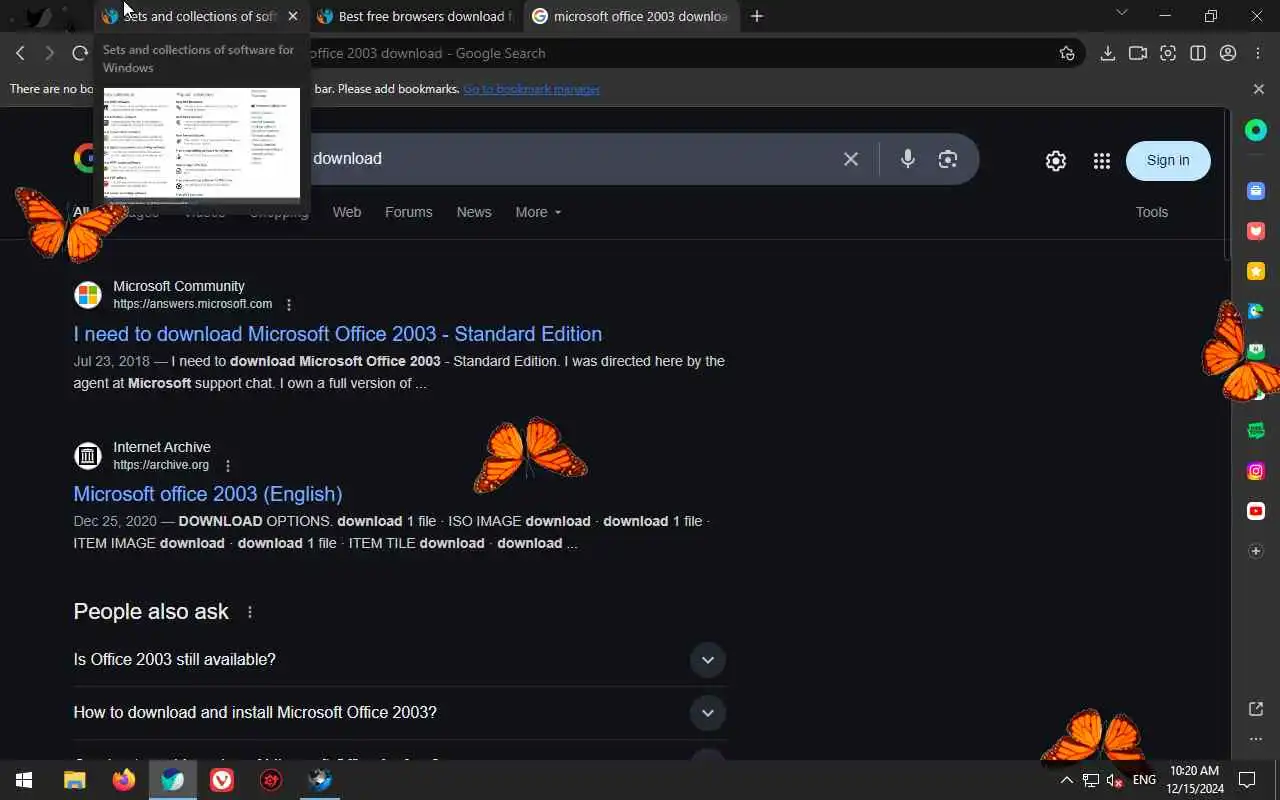Open the red Pocket-style sidebar icon
This screenshot has width=1280, height=800.
tap(1256, 231)
